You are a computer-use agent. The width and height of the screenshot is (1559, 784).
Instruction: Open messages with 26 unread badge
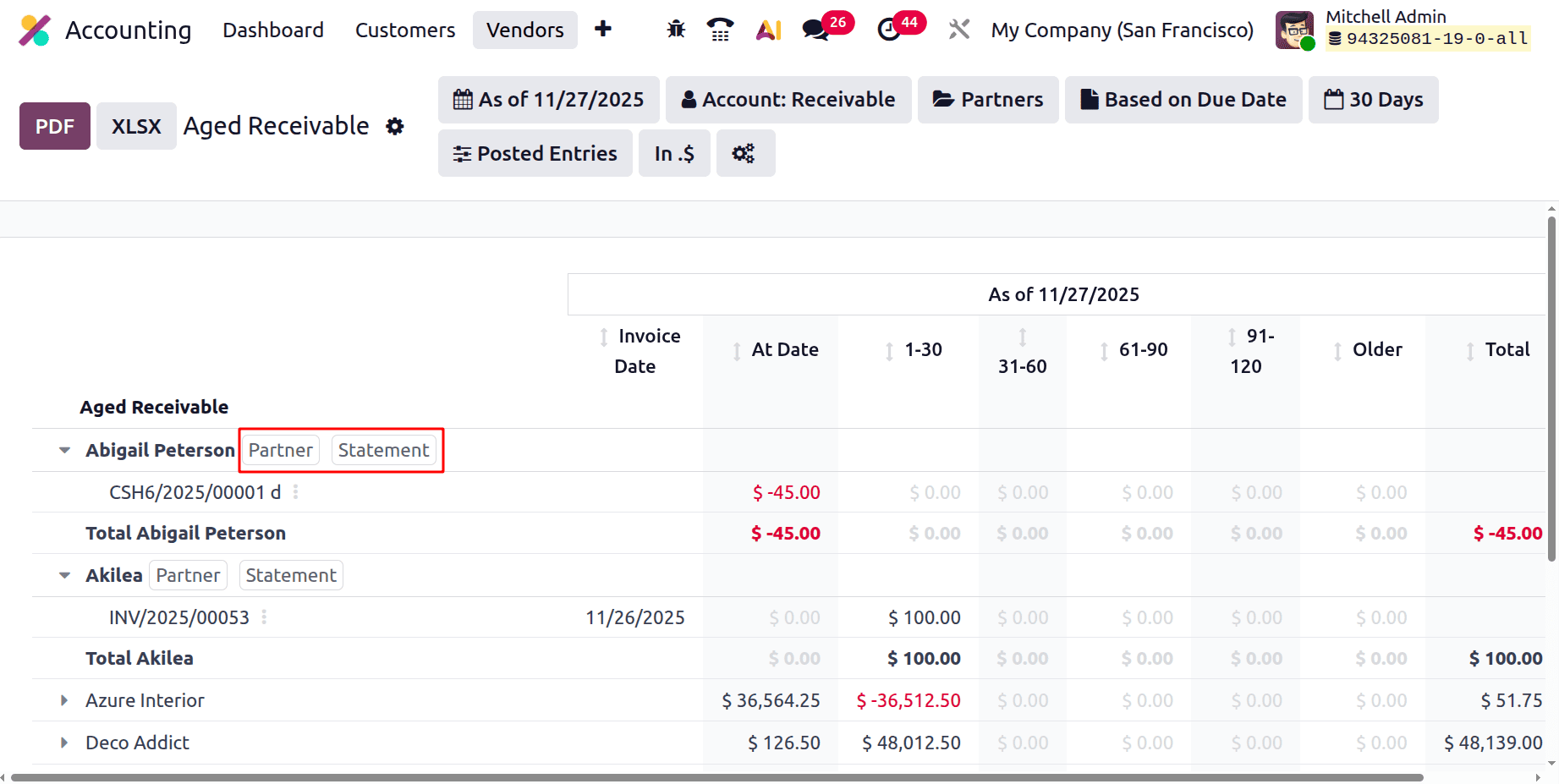[827, 28]
